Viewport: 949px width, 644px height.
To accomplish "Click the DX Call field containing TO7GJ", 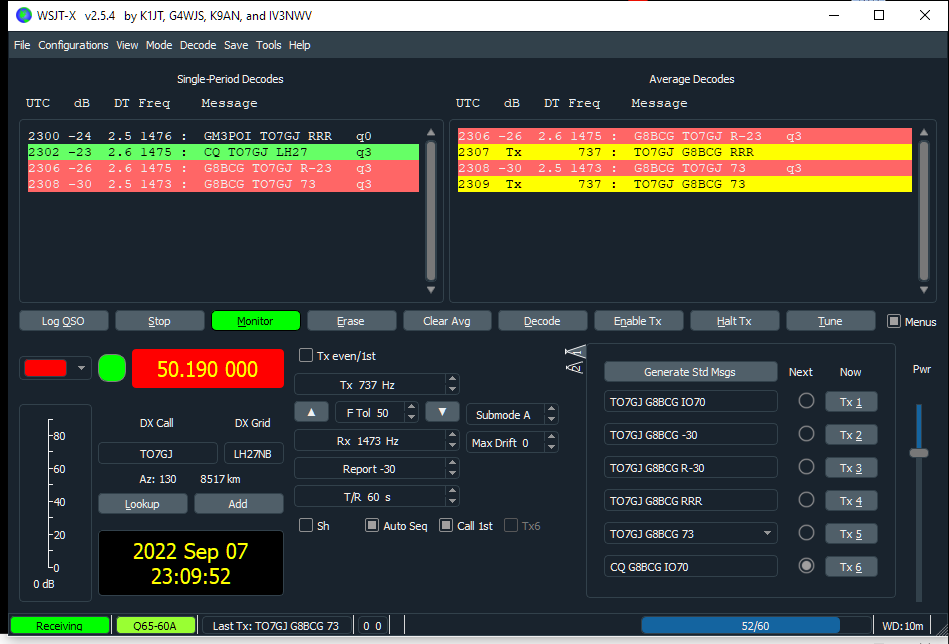I will coord(157,453).
